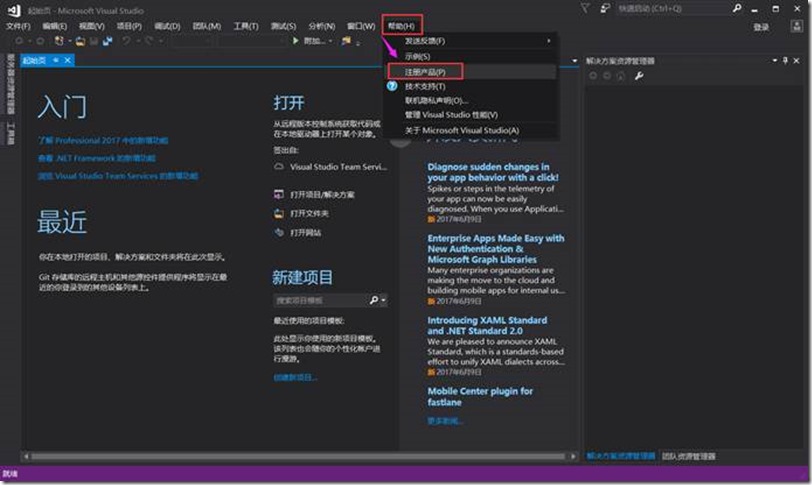Open the 工具(T) menu
812x485 pixels.
(245, 26)
